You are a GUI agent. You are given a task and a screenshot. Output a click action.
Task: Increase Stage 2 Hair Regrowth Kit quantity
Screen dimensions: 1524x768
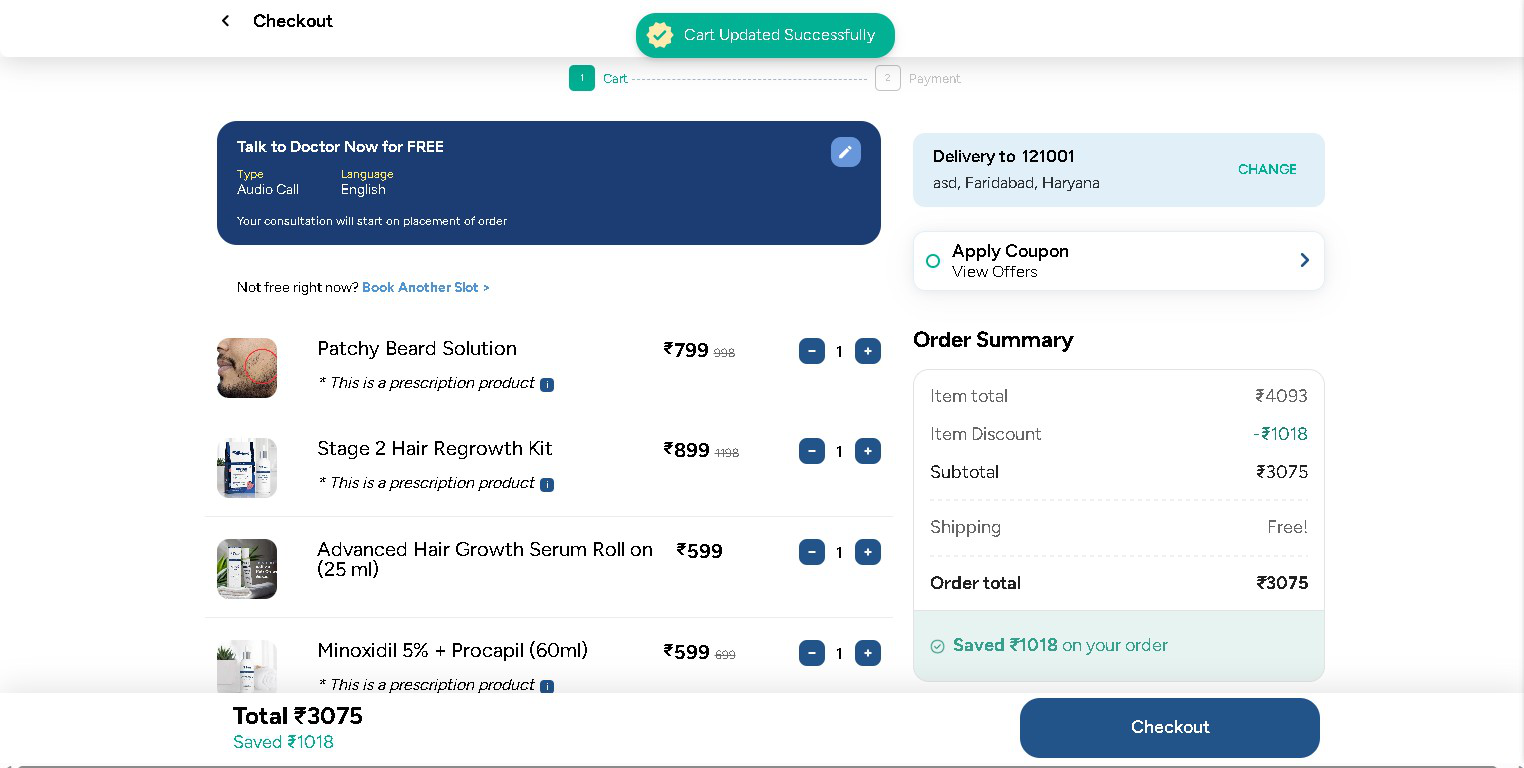coord(867,451)
